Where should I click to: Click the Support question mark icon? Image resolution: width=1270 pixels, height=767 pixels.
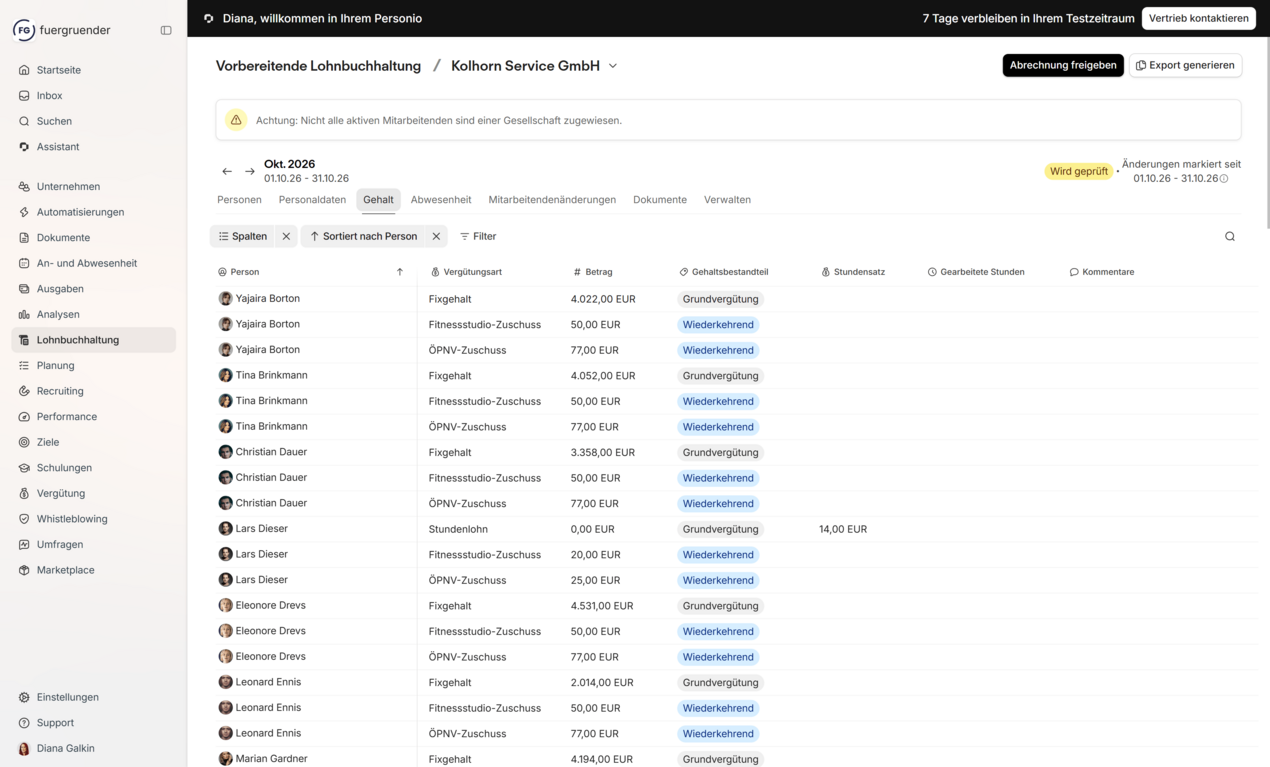tap(24, 723)
